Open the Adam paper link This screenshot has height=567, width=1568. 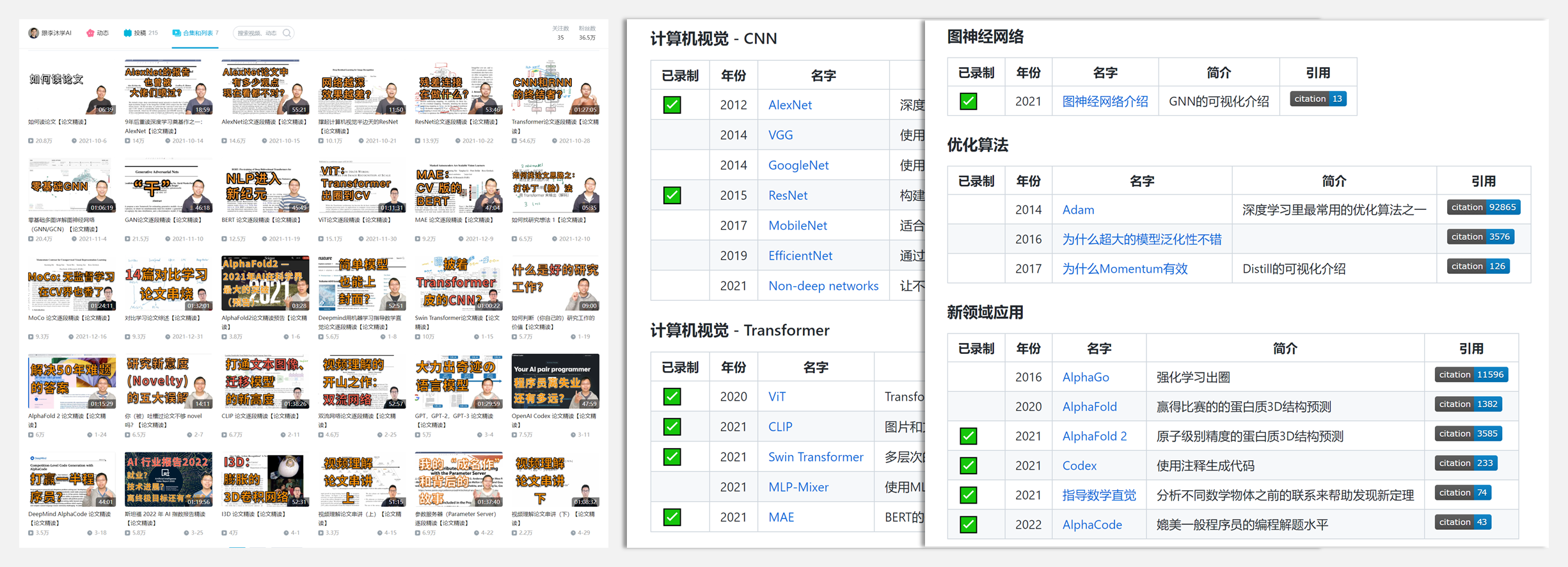[1078, 210]
